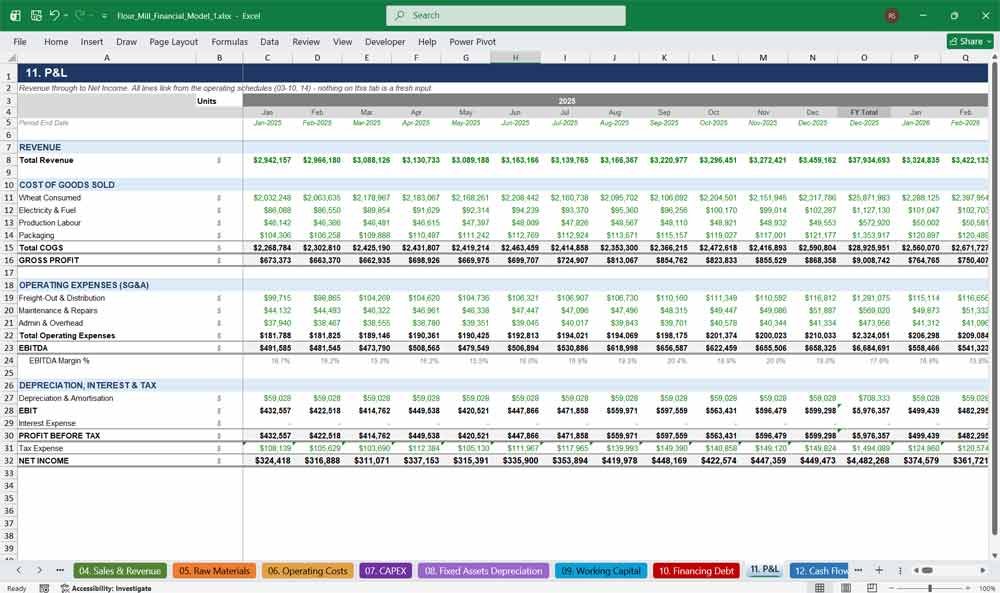Click the left sheet tabs ellipsis
The height and width of the screenshot is (593, 1000).
pyautogui.click(x=60, y=570)
